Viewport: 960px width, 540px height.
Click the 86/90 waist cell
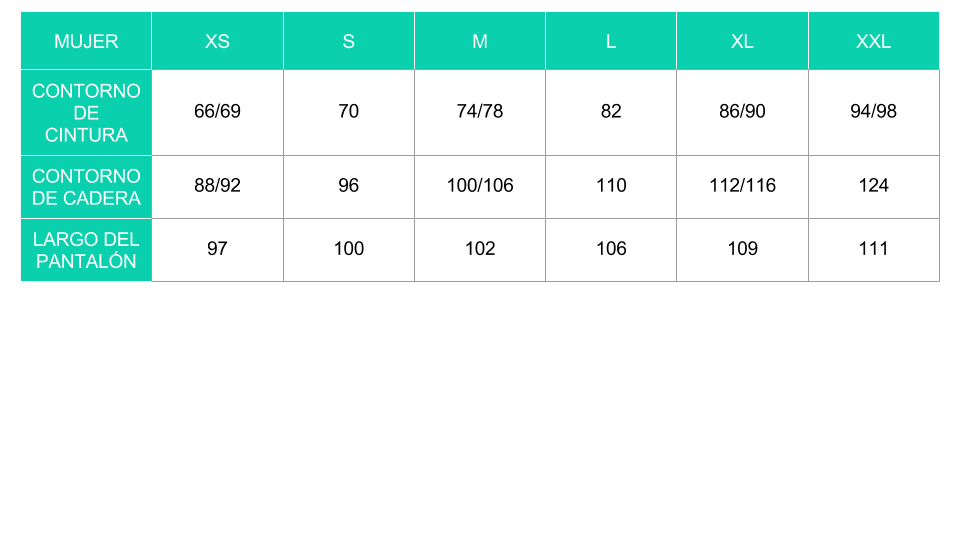(x=743, y=113)
